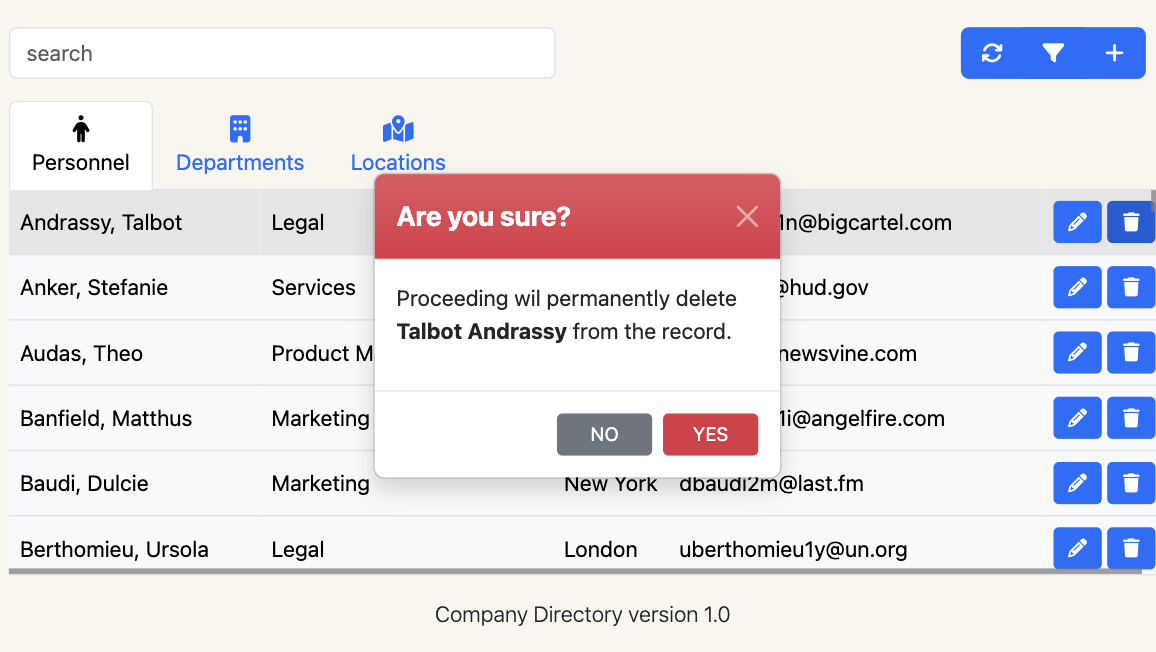Switch to the Departments tab
The height and width of the screenshot is (652, 1156).
coord(240,145)
